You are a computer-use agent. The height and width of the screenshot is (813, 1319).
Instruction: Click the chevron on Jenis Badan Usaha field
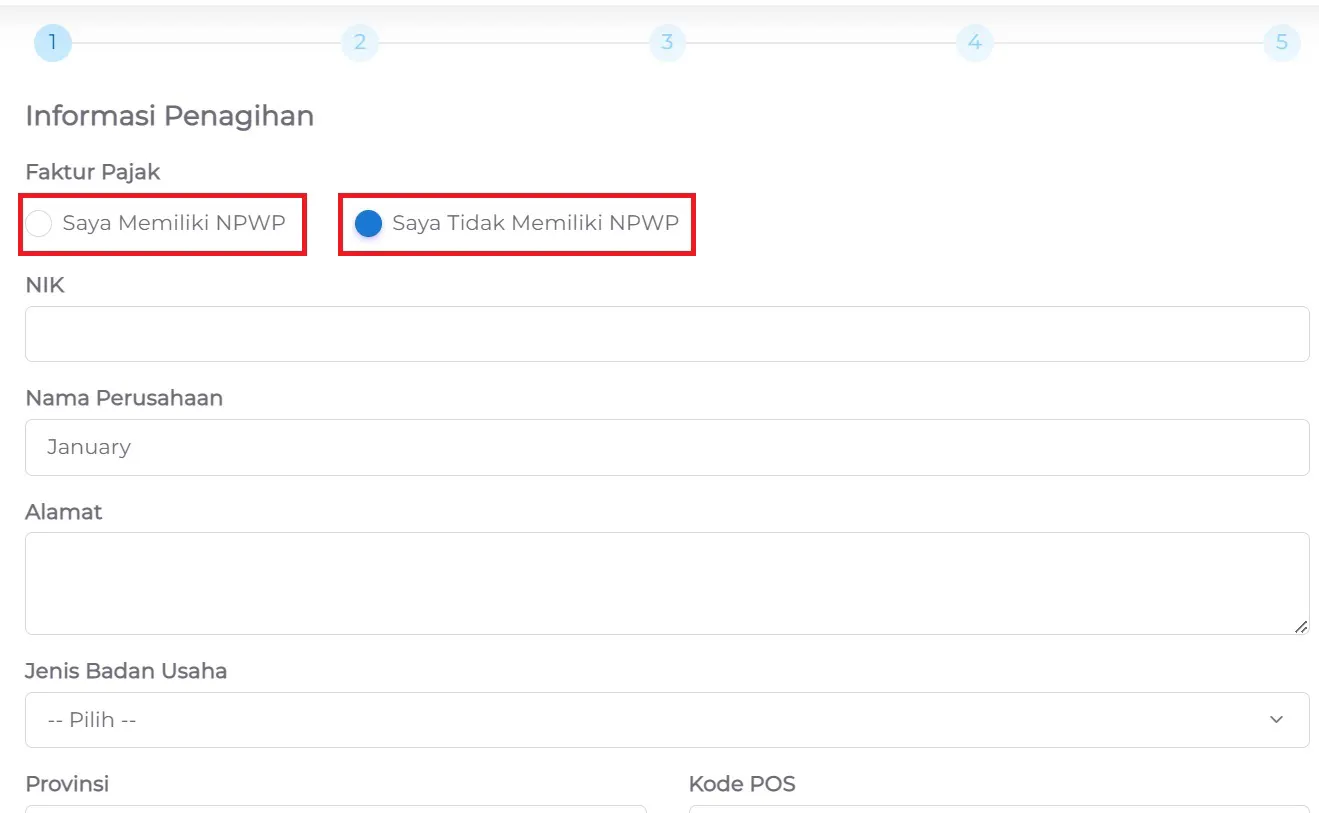(1276, 719)
